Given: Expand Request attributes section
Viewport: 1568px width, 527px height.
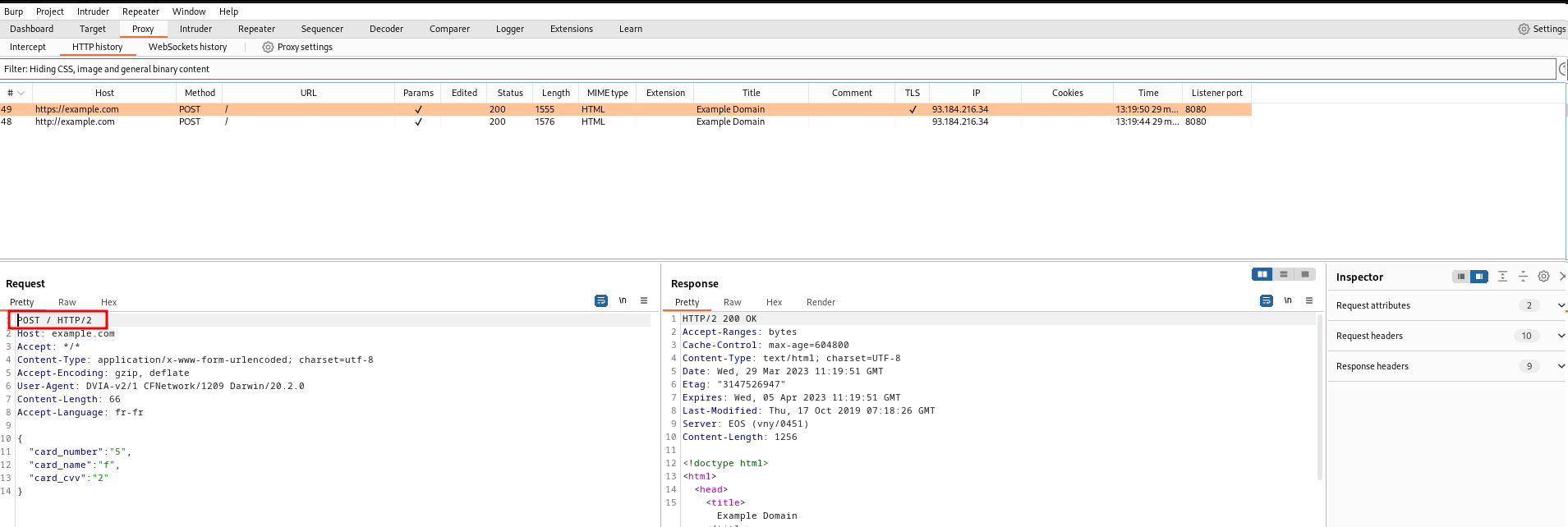Looking at the screenshot, I should 1561,305.
